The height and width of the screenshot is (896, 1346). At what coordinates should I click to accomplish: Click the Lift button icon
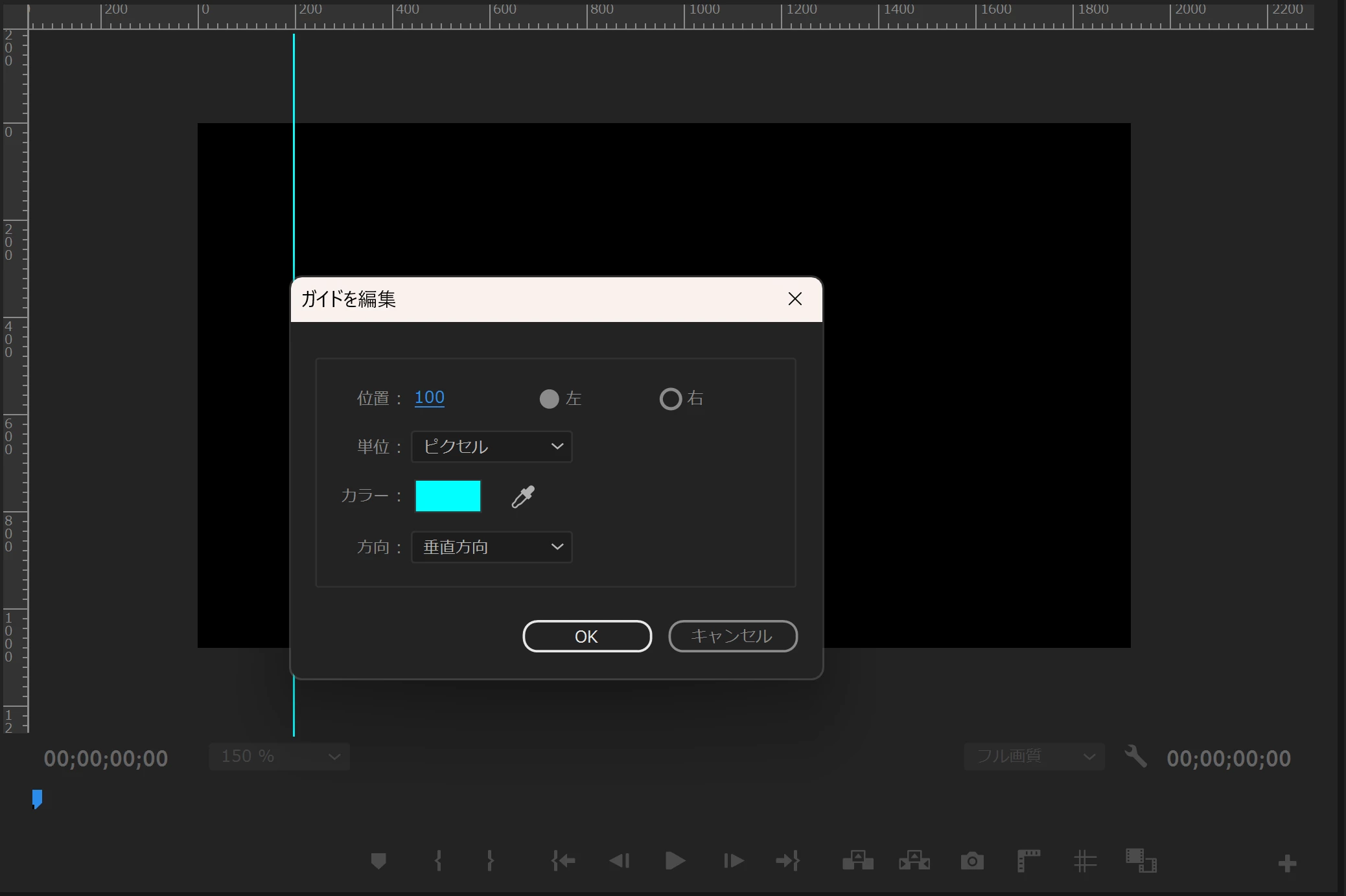pos(857,861)
